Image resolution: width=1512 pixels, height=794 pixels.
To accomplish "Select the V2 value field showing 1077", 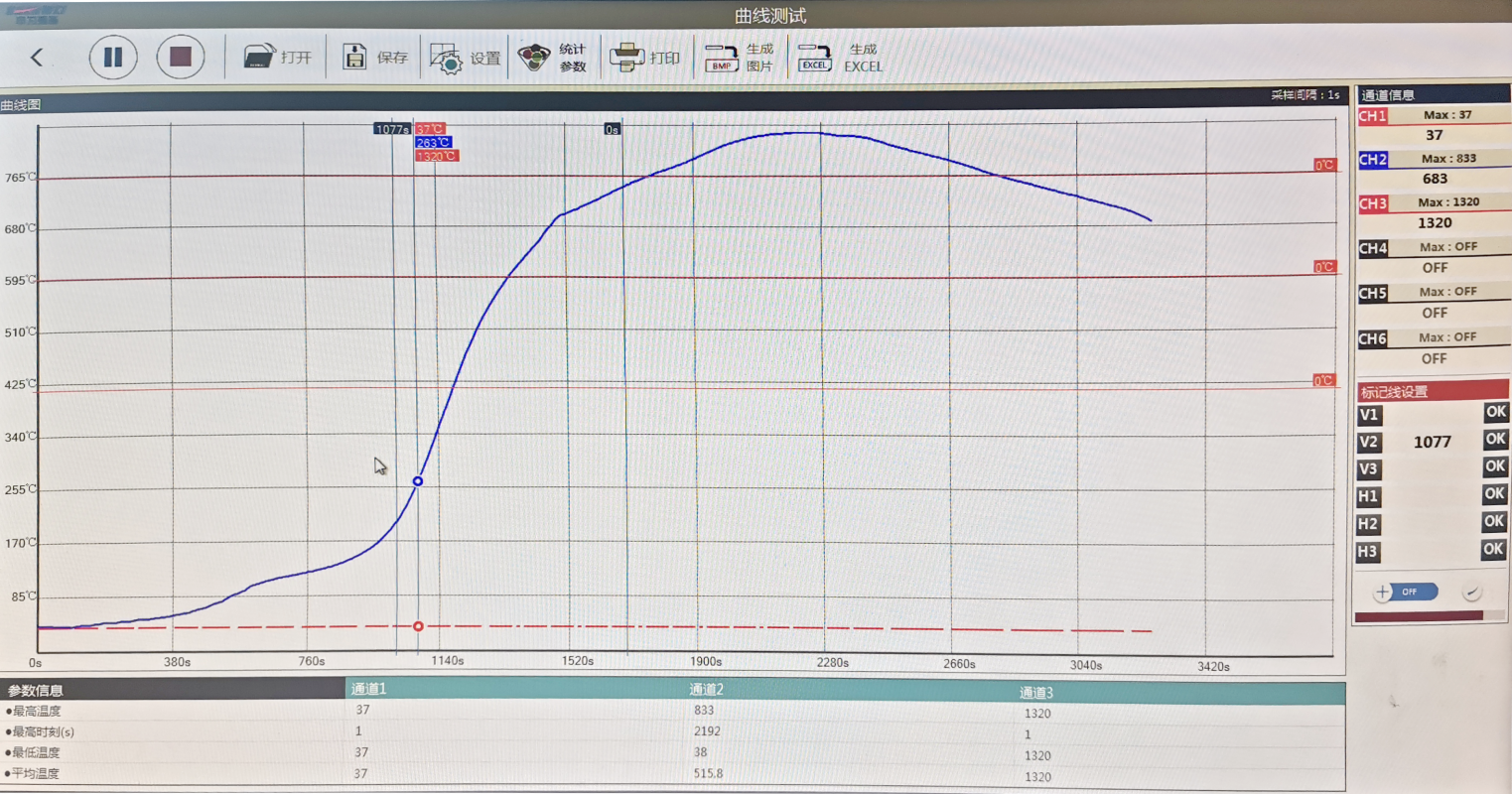I will pyautogui.click(x=1432, y=442).
